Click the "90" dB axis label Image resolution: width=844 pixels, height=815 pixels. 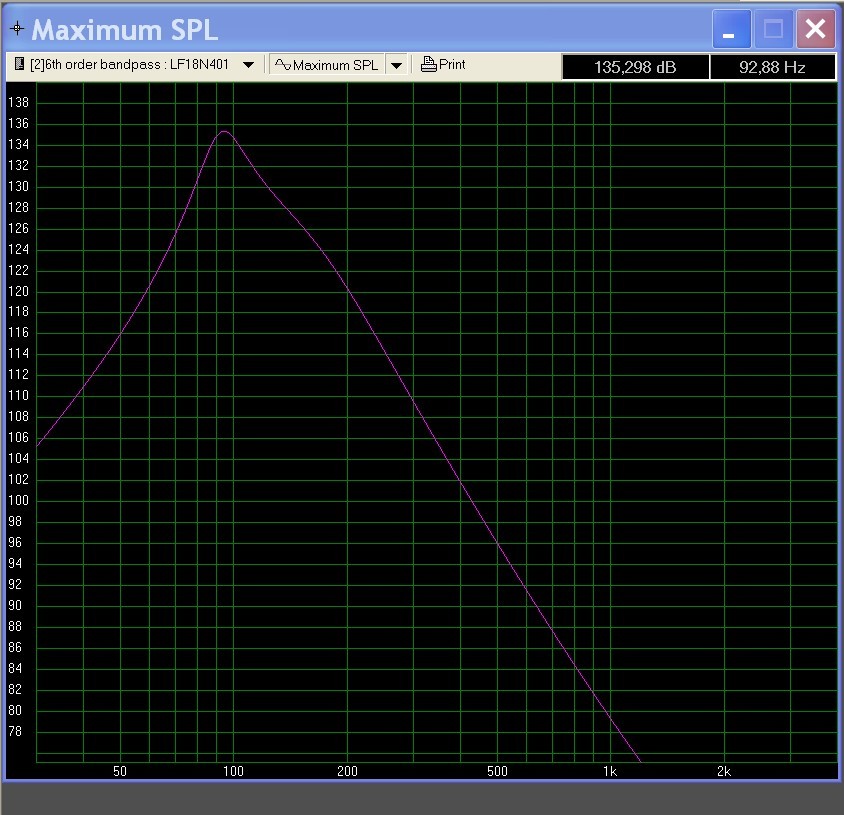(15, 605)
